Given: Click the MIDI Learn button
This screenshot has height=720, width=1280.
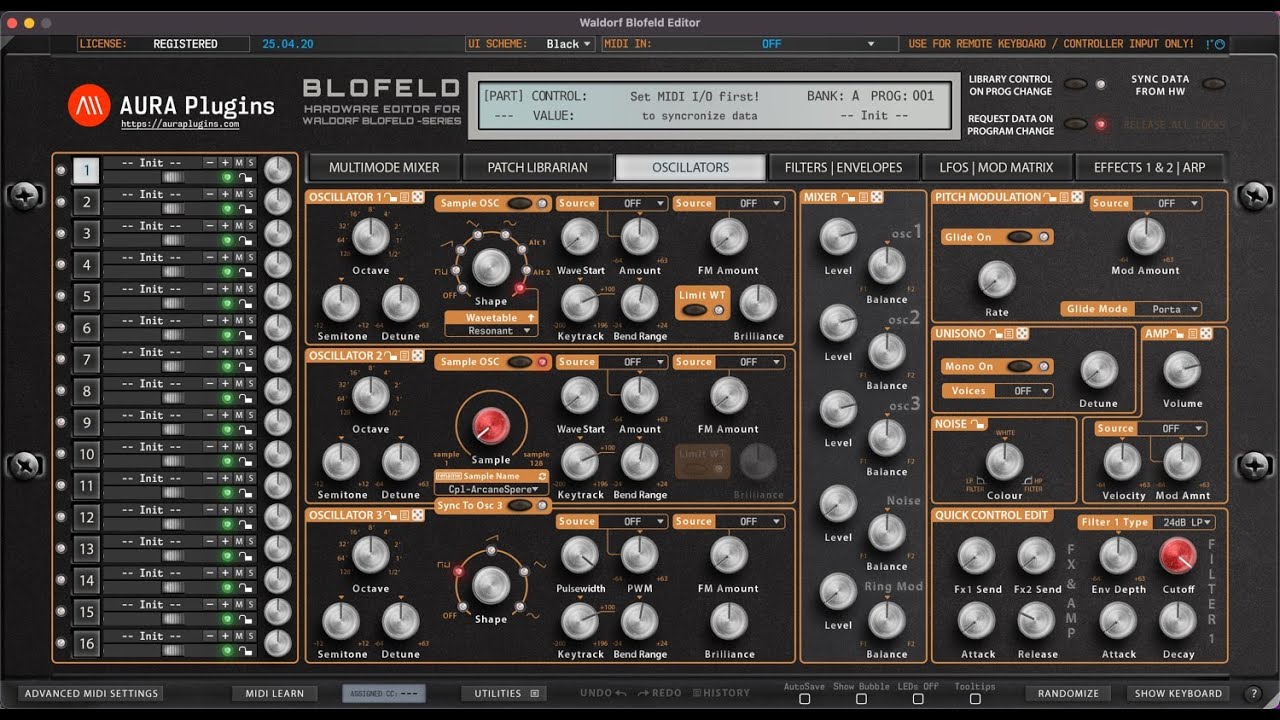Looking at the screenshot, I should (274, 693).
